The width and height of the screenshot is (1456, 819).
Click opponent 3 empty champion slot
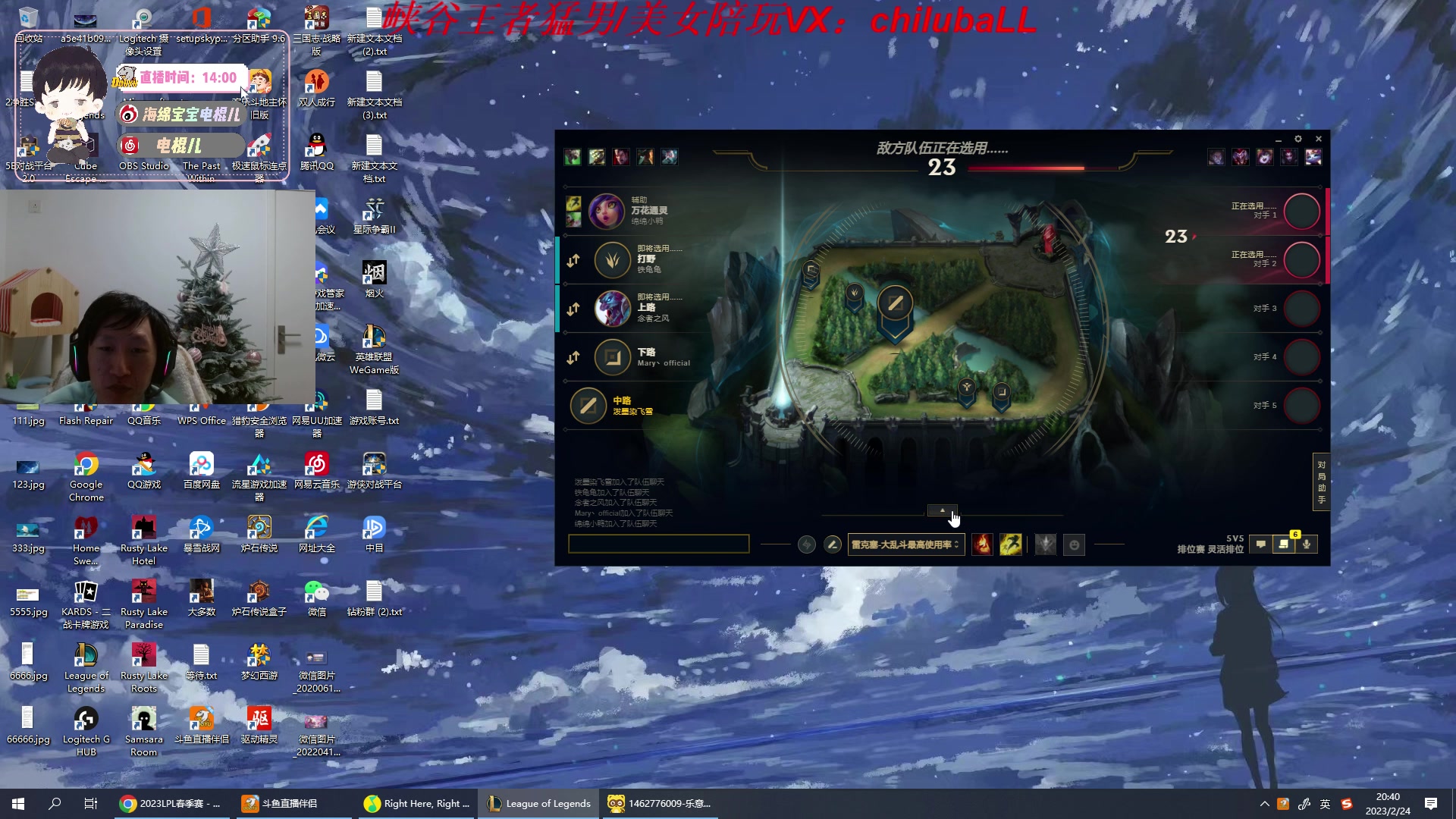(1302, 309)
